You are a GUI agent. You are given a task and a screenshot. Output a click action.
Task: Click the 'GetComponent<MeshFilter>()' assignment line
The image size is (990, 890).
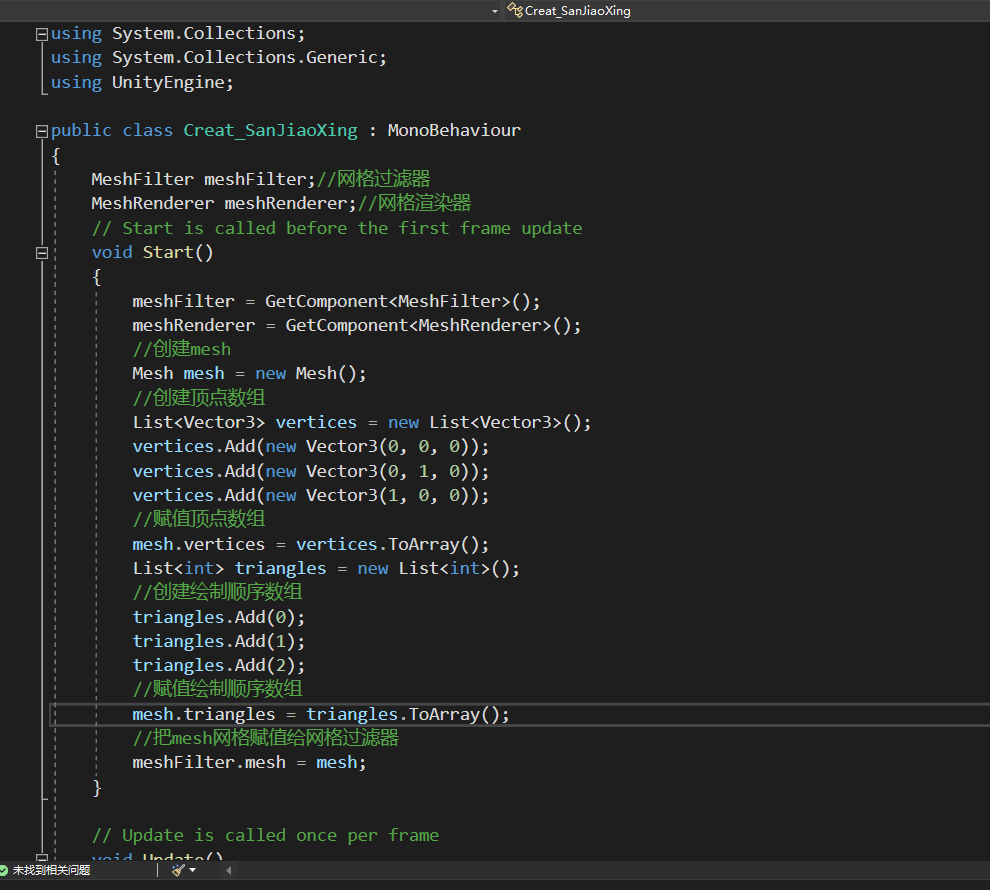[336, 301]
